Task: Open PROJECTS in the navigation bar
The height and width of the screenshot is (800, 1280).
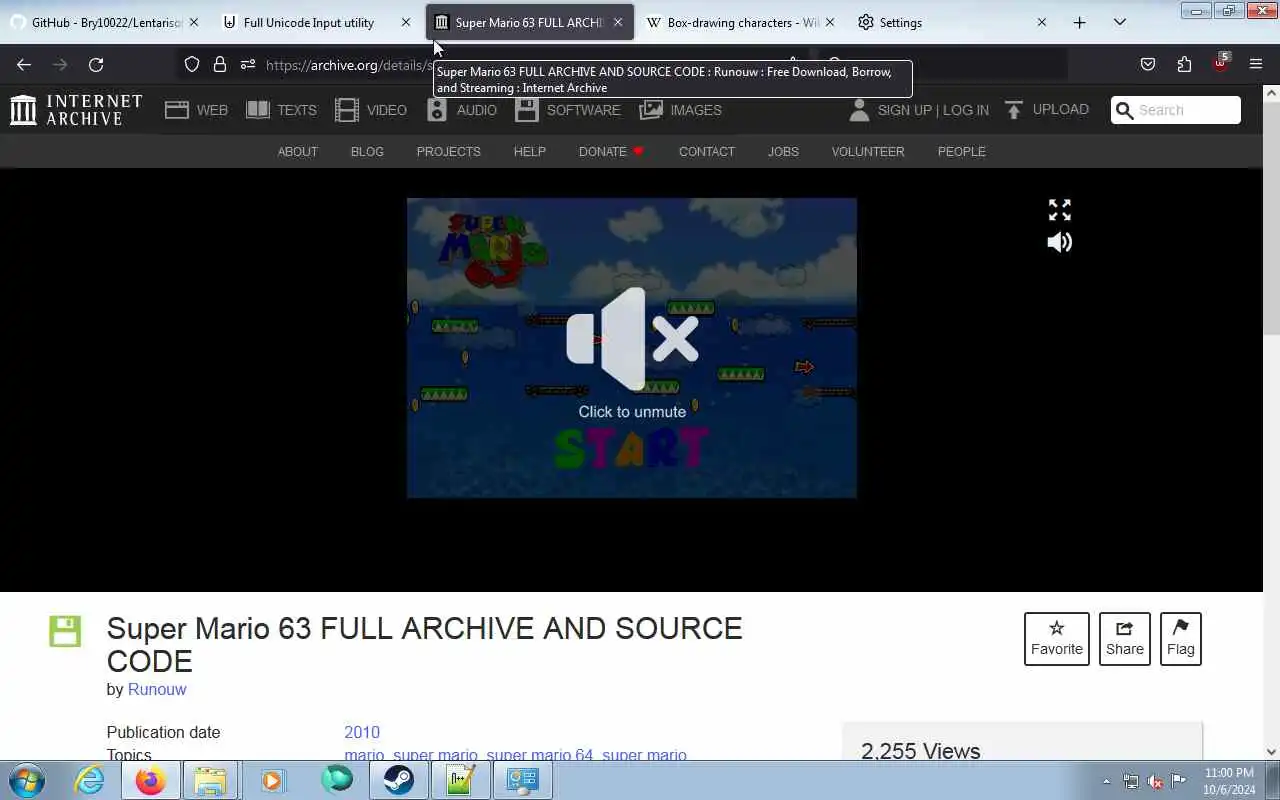Action: [x=448, y=152]
